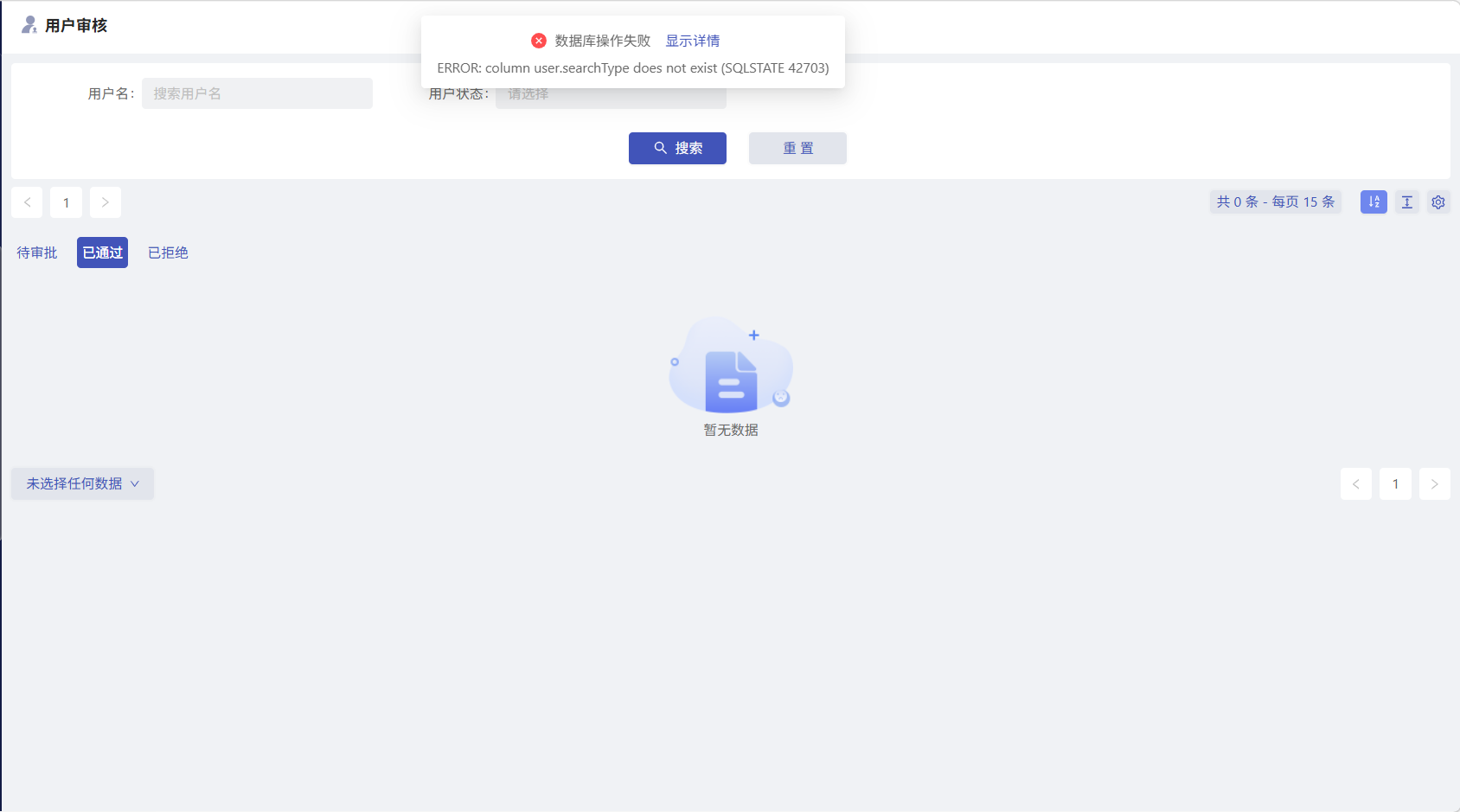Viewport: 1460px width, 812px height.
Task: Open 显示详情 to view error details
Action: pyautogui.click(x=693, y=40)
